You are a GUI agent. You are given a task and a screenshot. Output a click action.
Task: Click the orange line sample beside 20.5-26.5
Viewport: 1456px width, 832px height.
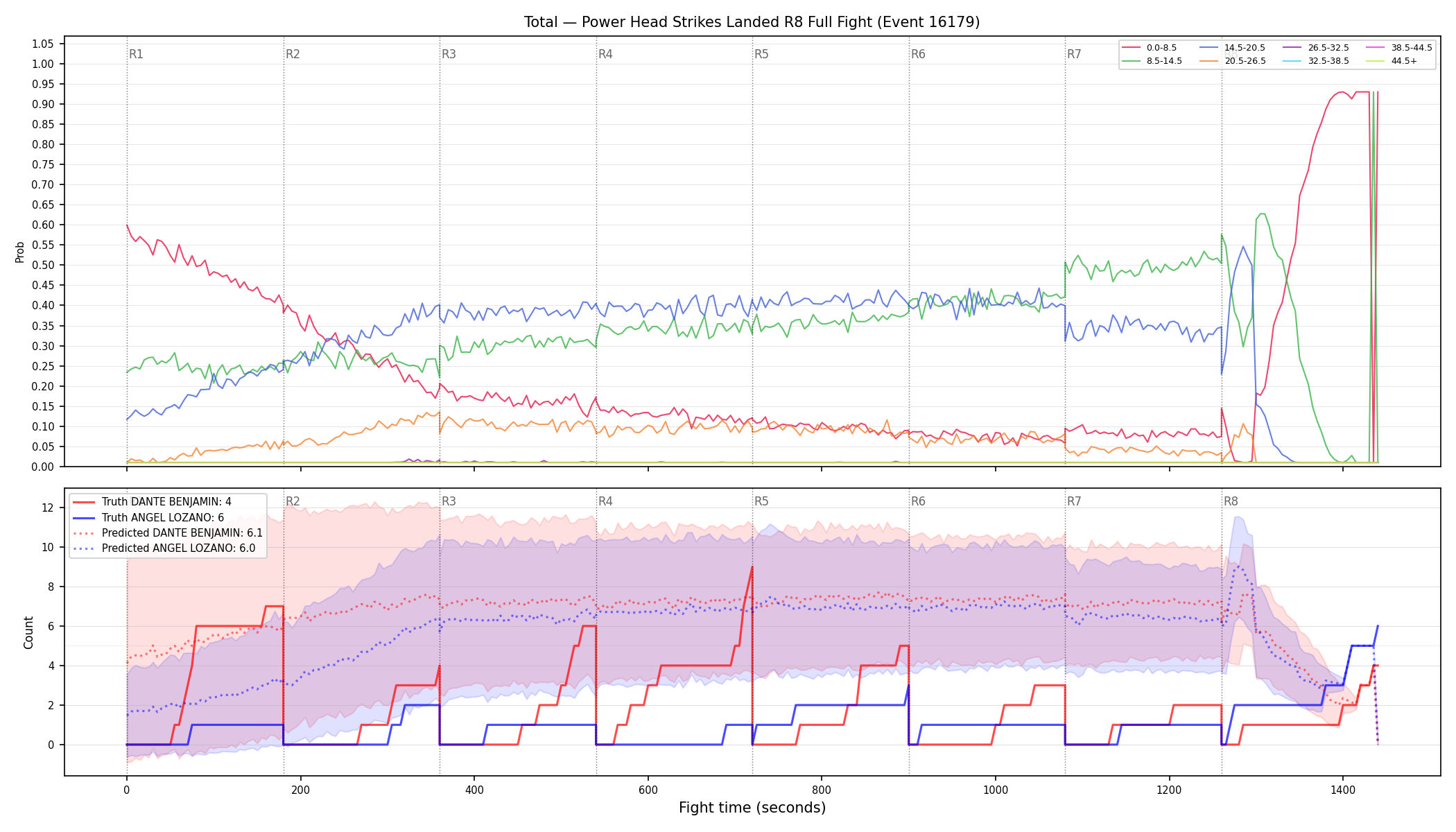tap(1209, 61)
